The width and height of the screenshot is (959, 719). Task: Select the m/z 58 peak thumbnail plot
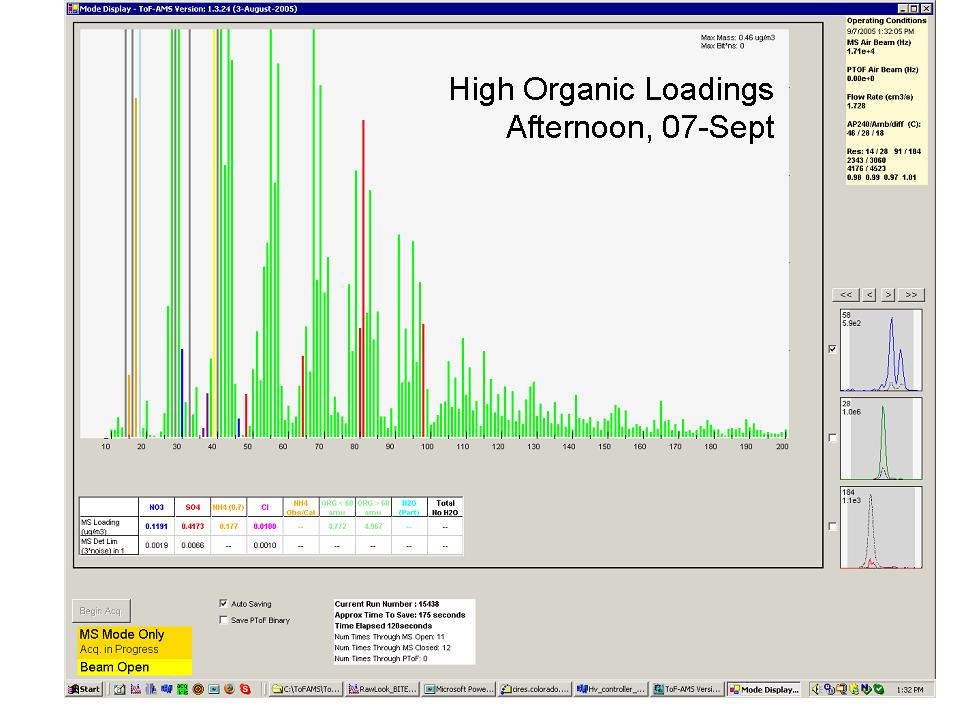[880, 350]
